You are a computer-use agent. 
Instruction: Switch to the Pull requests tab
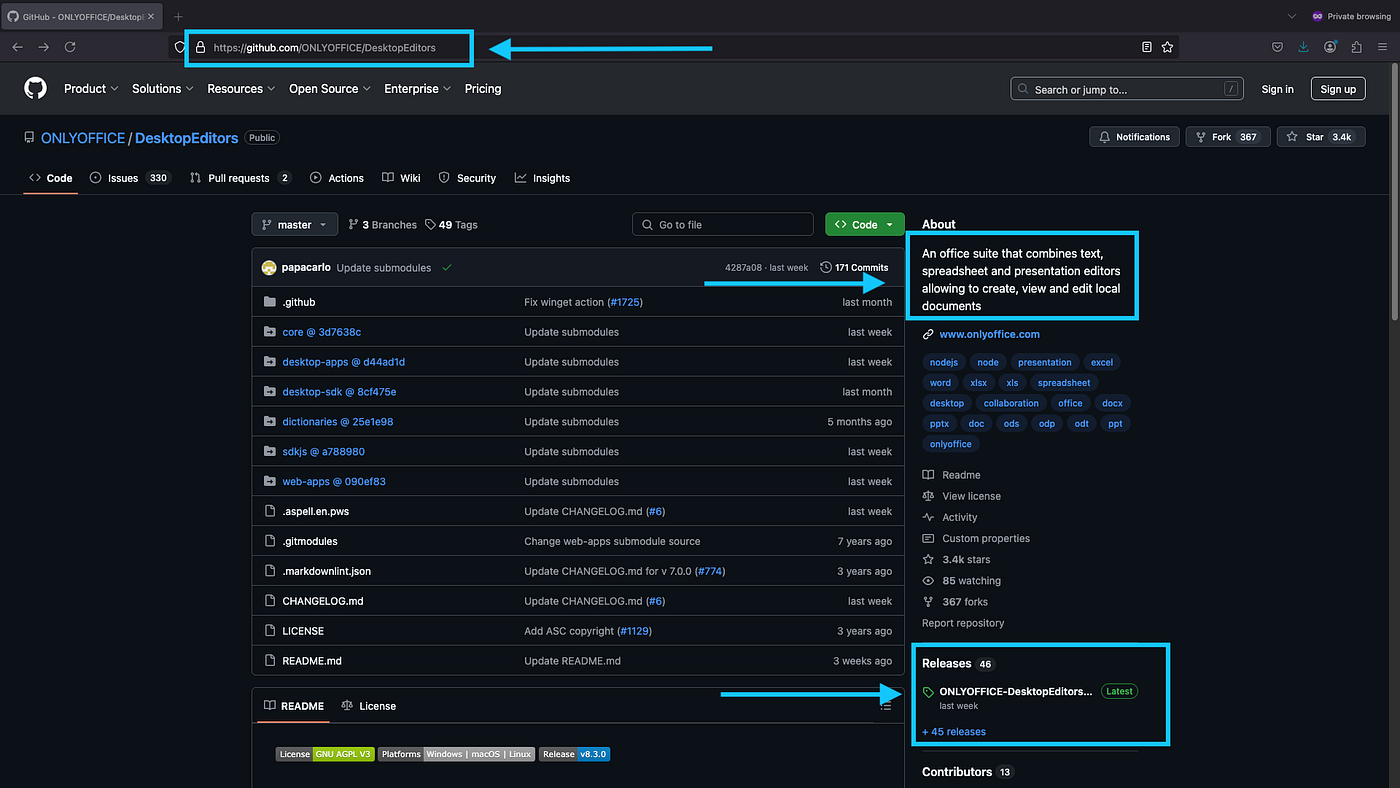tap(240, 178)
